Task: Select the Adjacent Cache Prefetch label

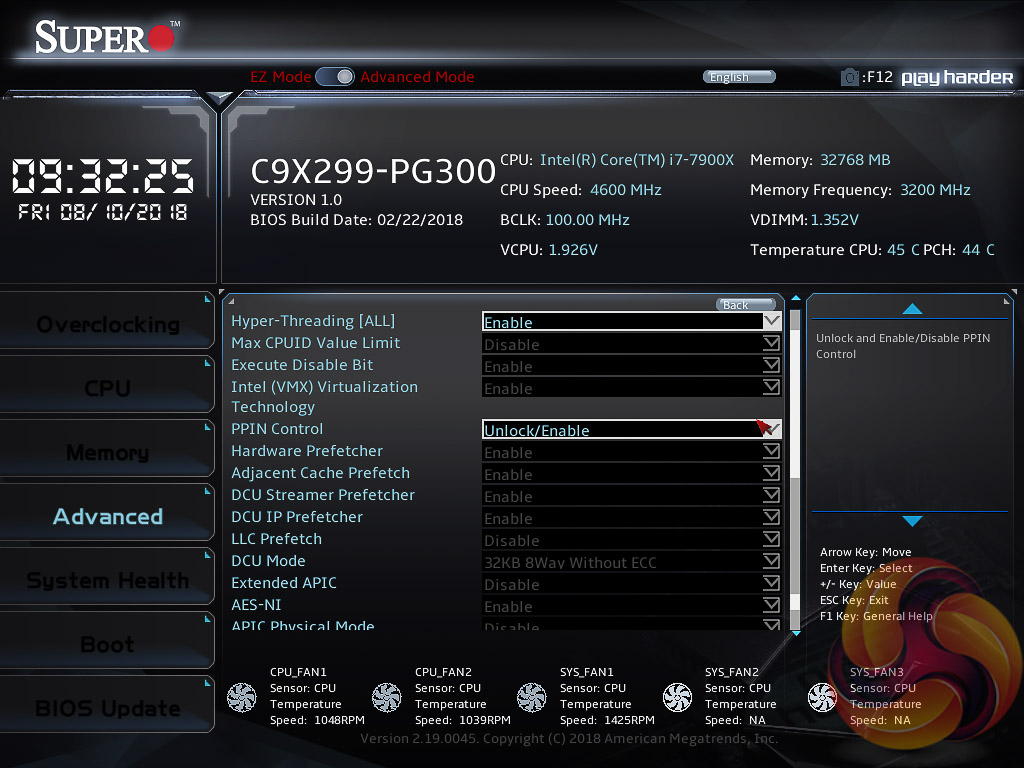Action: (x=321, y=473)
